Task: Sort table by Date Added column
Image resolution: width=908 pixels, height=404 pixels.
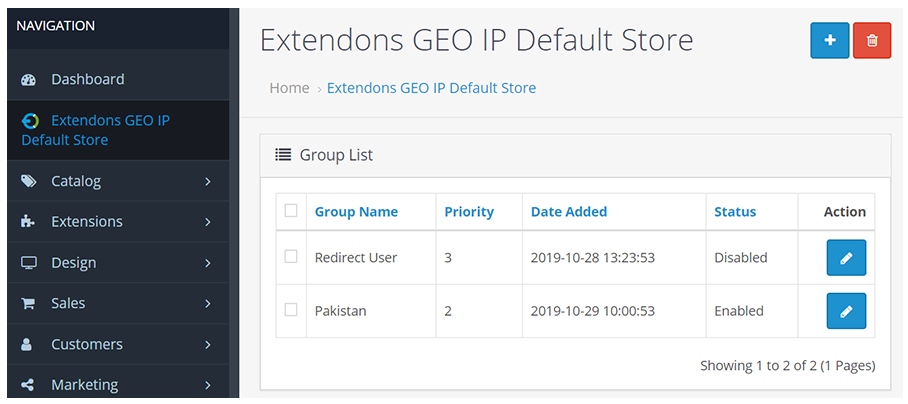Action: click(x=569, y=212)
